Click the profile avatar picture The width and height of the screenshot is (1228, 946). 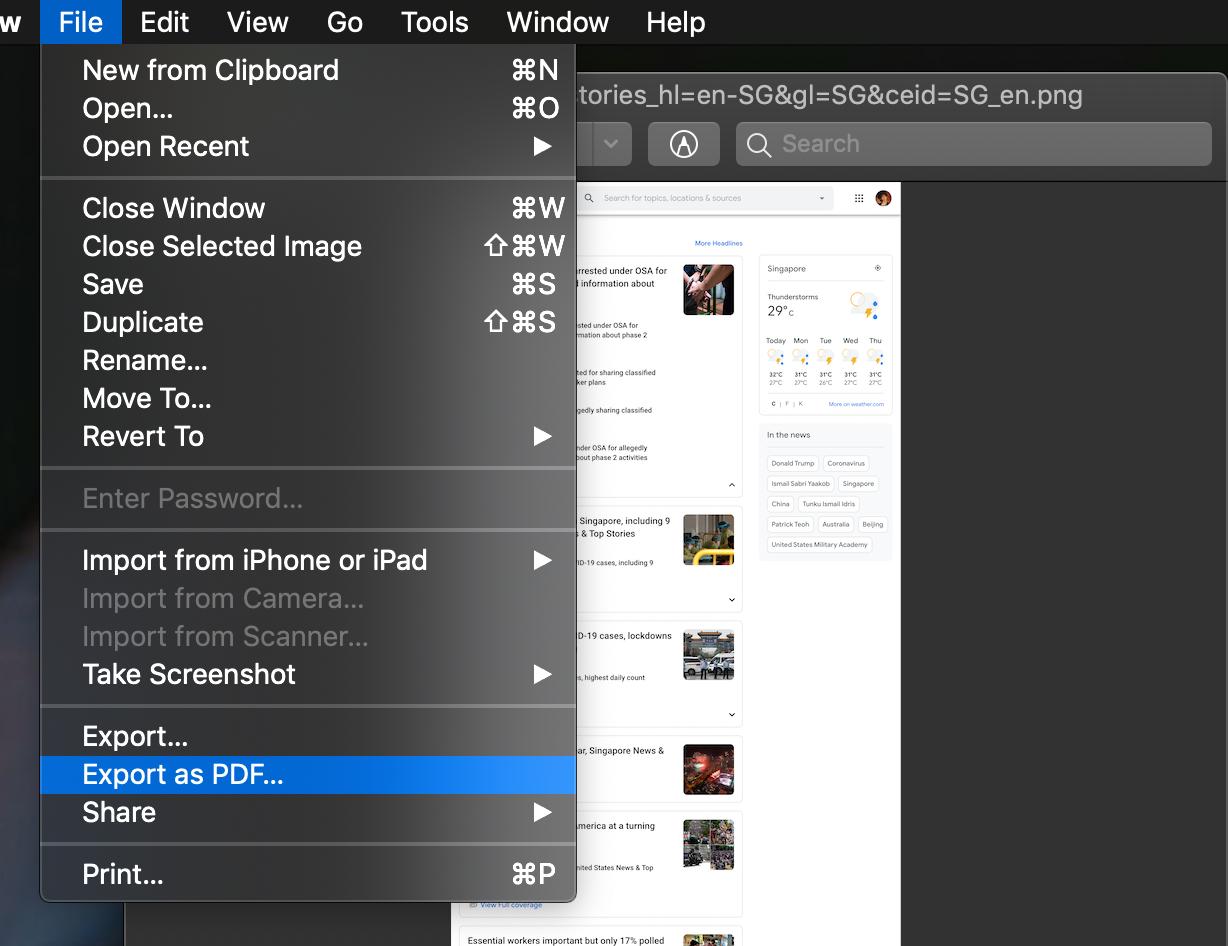tap(883, 198)
